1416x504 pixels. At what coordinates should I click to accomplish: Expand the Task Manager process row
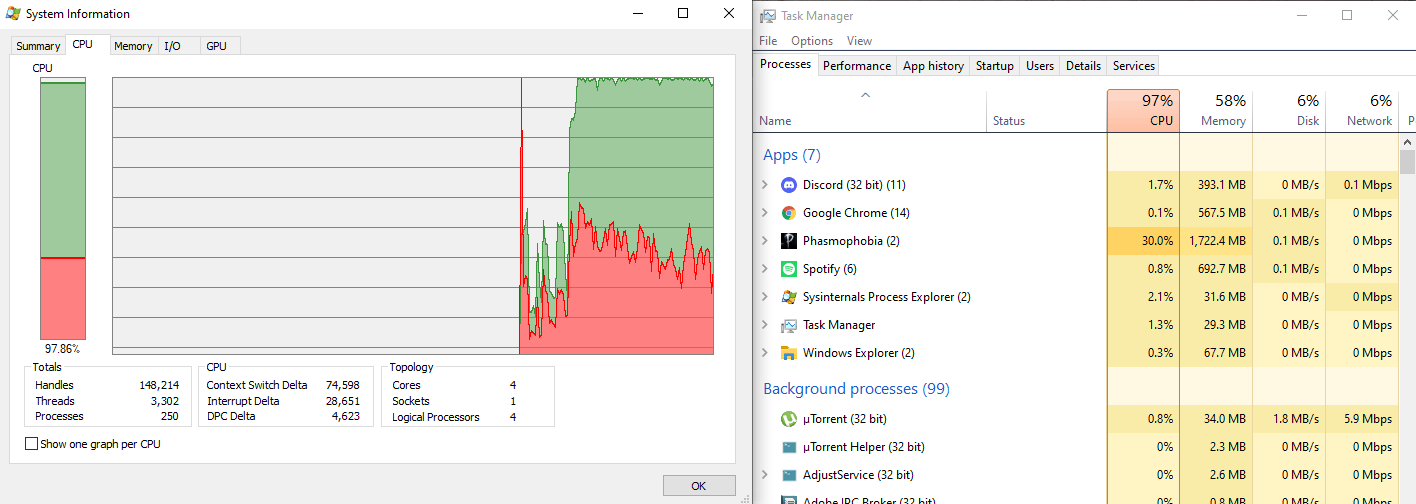click(765, 325)
